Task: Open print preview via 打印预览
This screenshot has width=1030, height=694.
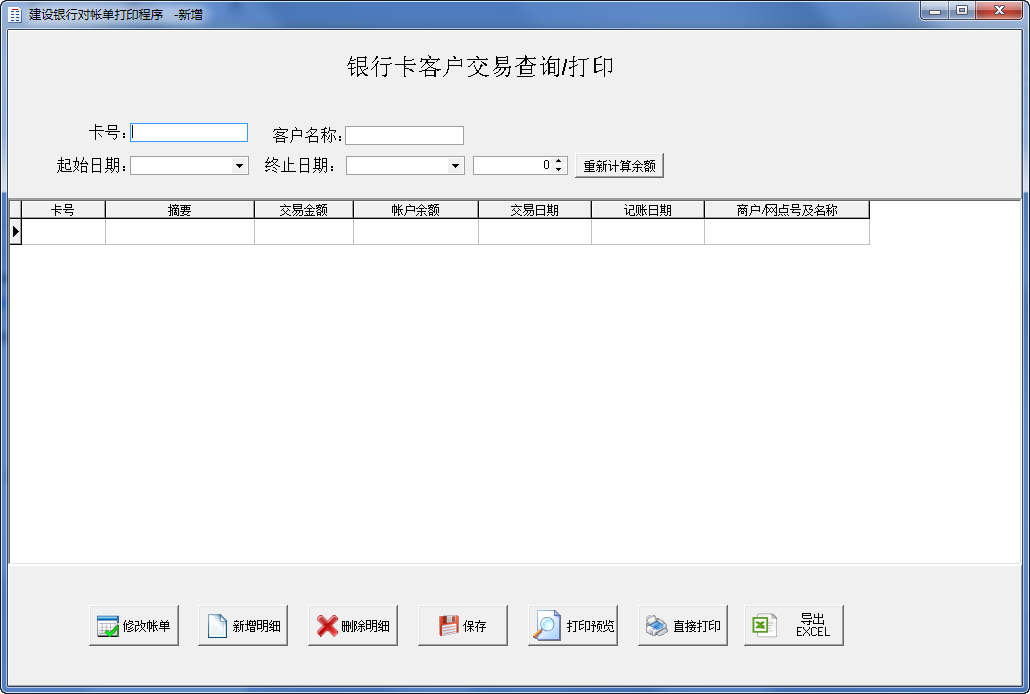Action: pyautogui.click(x=573, y=626)
